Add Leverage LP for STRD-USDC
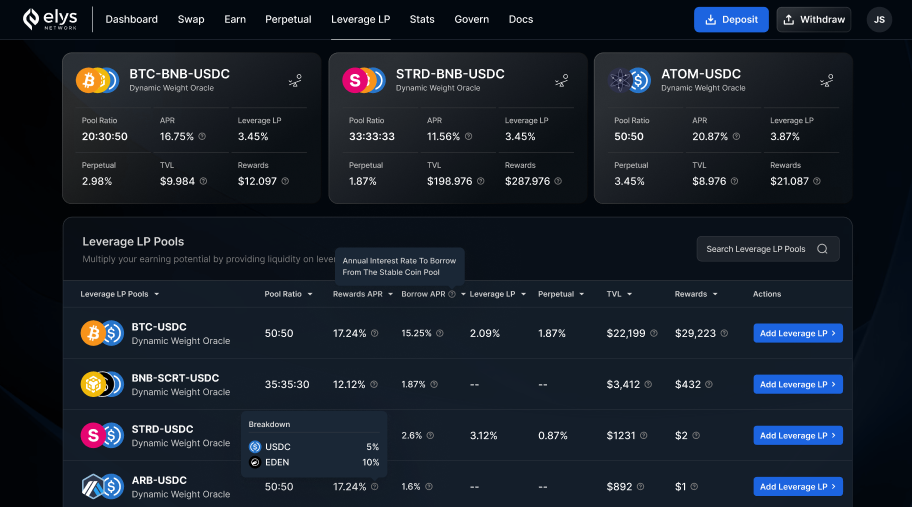The width and height of the screenshot is (912, 507). [x=798, y=435]
